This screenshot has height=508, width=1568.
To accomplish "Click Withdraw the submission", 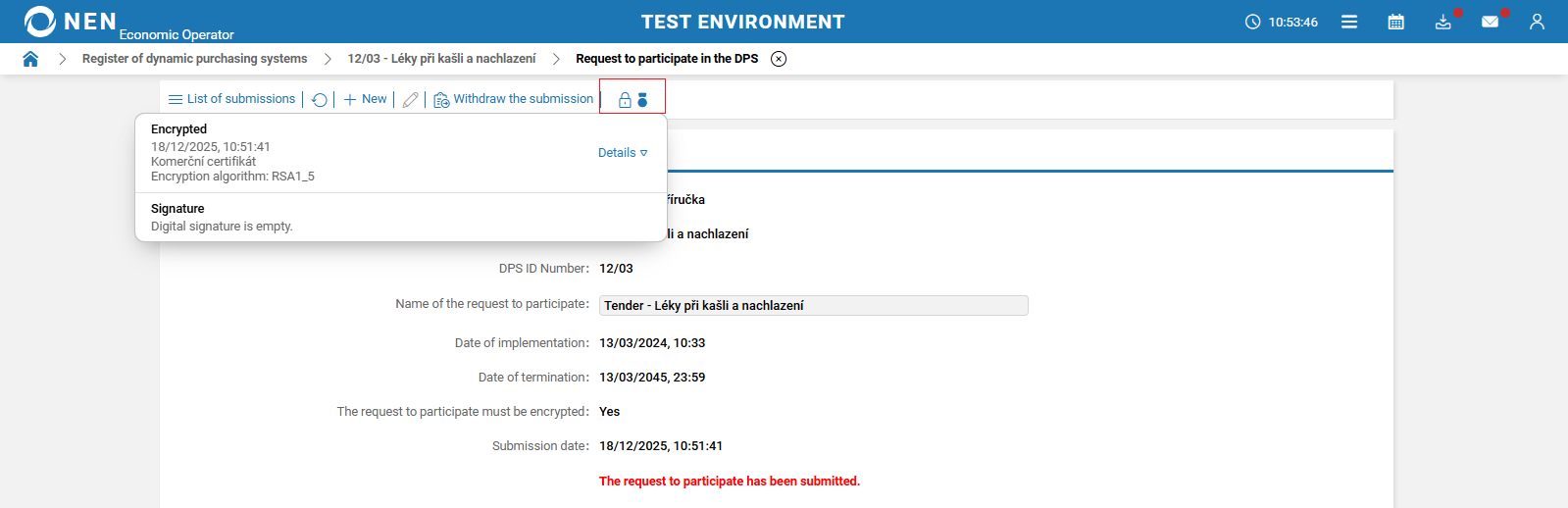I will pyautogui.click(x=514, y=99).
